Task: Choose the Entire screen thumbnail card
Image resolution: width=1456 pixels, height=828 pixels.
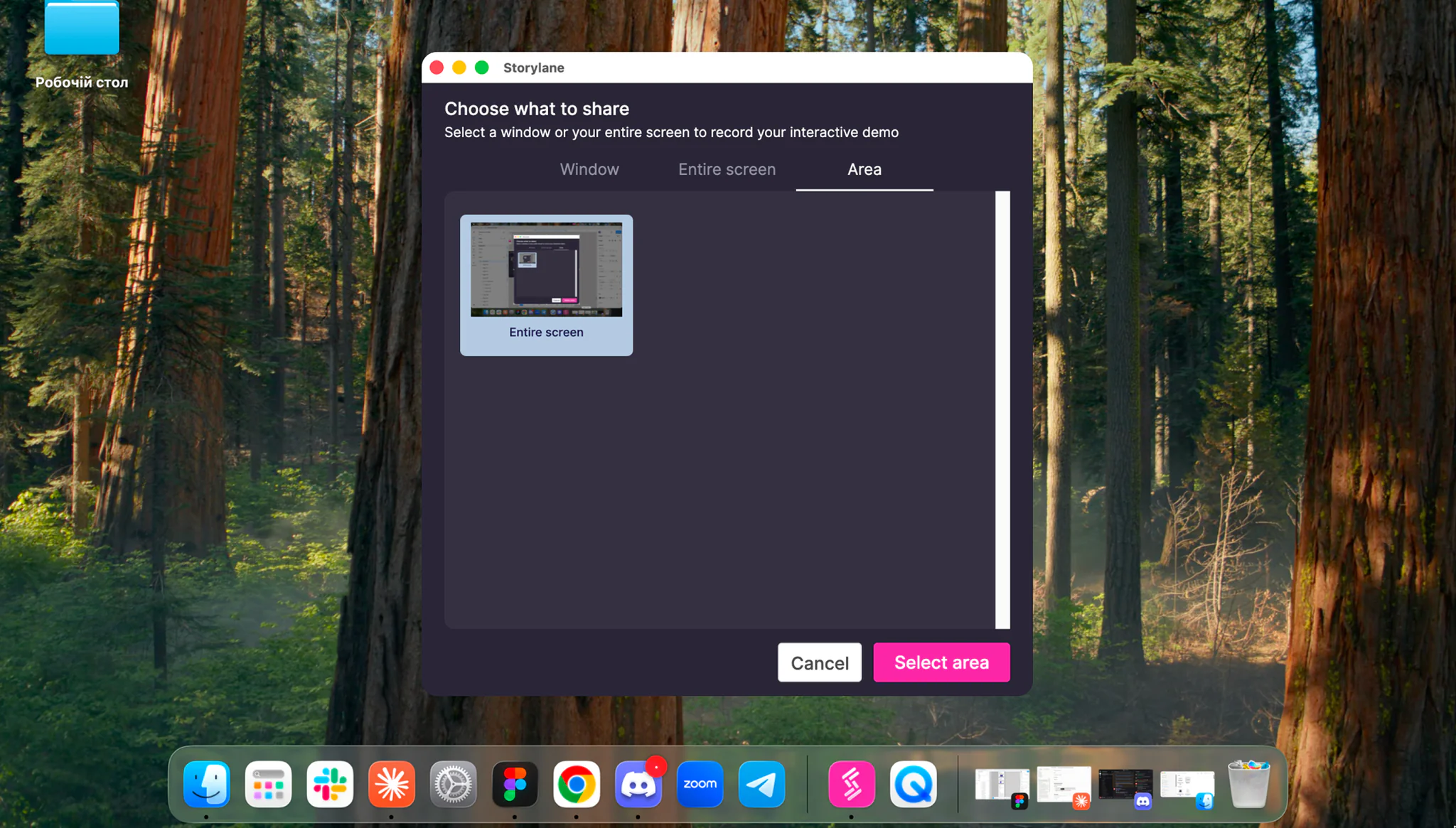Action: tap(546, 285)
